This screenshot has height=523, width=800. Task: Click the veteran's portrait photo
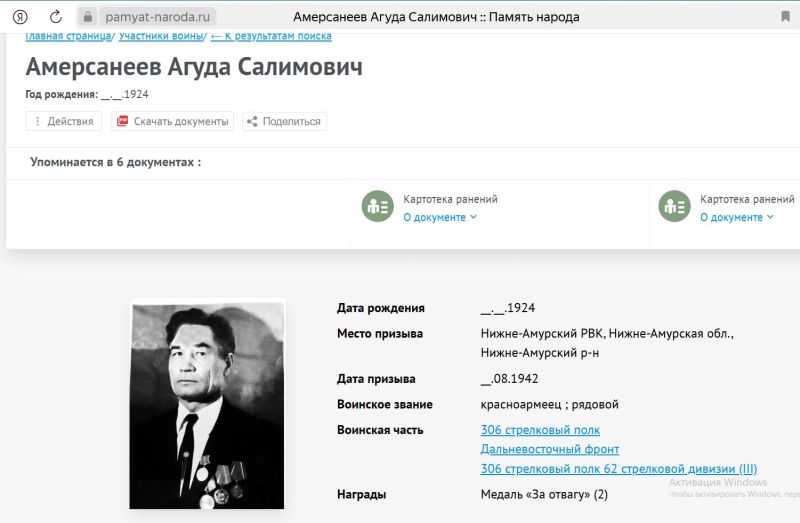pyautogui.click(x=208, y=405)
